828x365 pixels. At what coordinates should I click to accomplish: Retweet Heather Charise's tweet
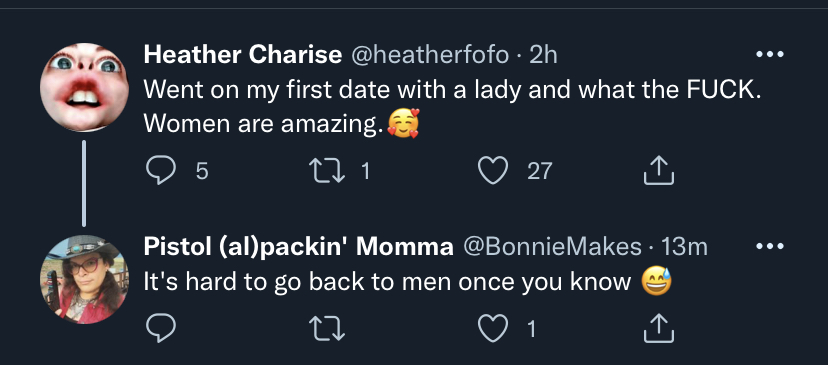(326, 171)
